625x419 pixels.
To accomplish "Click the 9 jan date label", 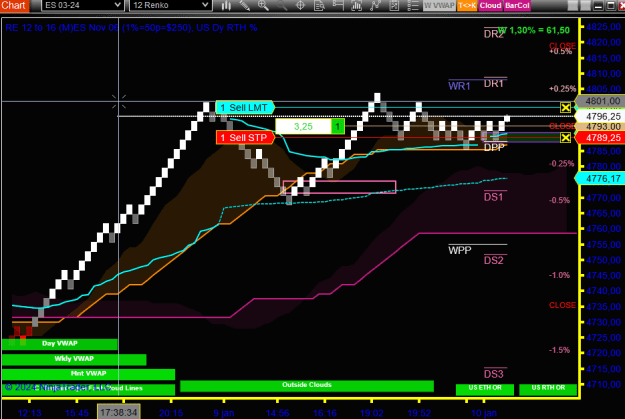I will [224, 413].
